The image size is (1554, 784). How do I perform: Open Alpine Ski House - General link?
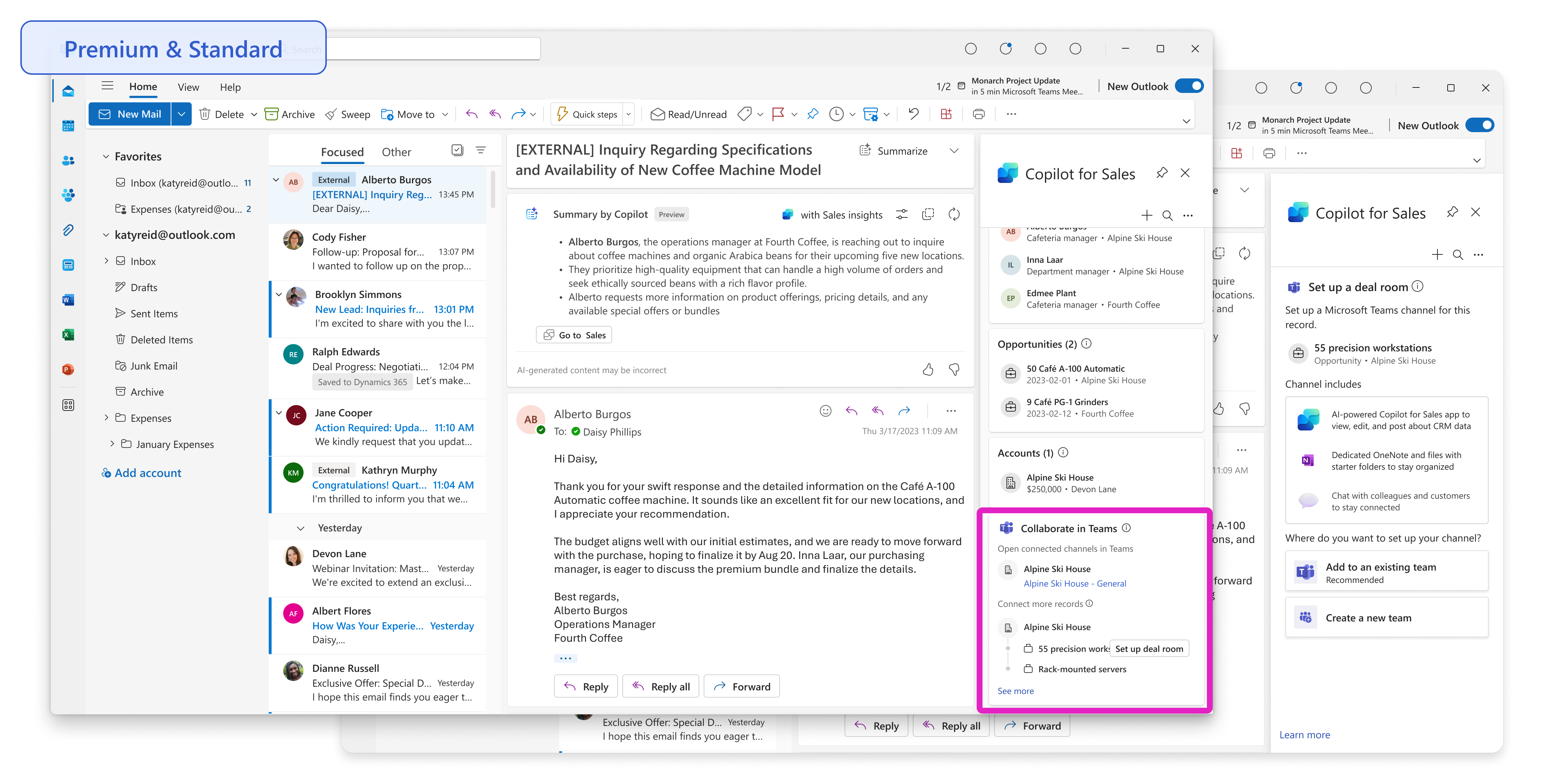[1074, 584]
